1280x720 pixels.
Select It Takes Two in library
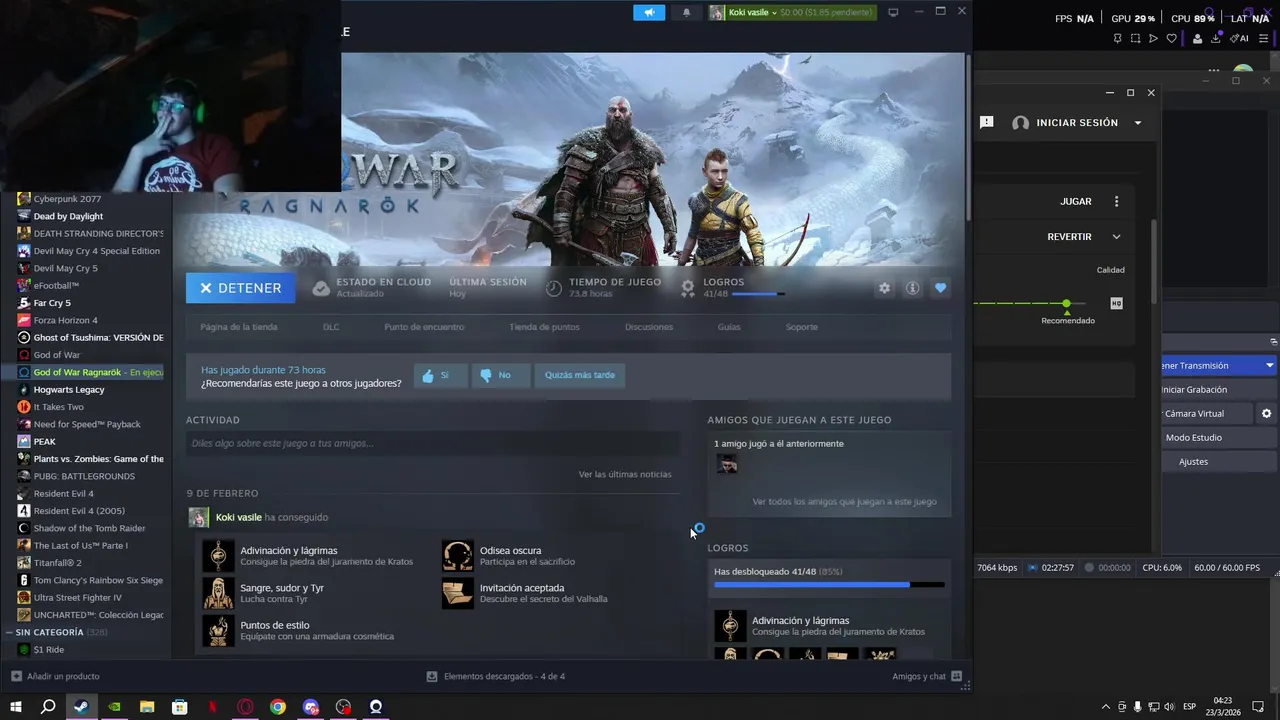tap(59, 407)
